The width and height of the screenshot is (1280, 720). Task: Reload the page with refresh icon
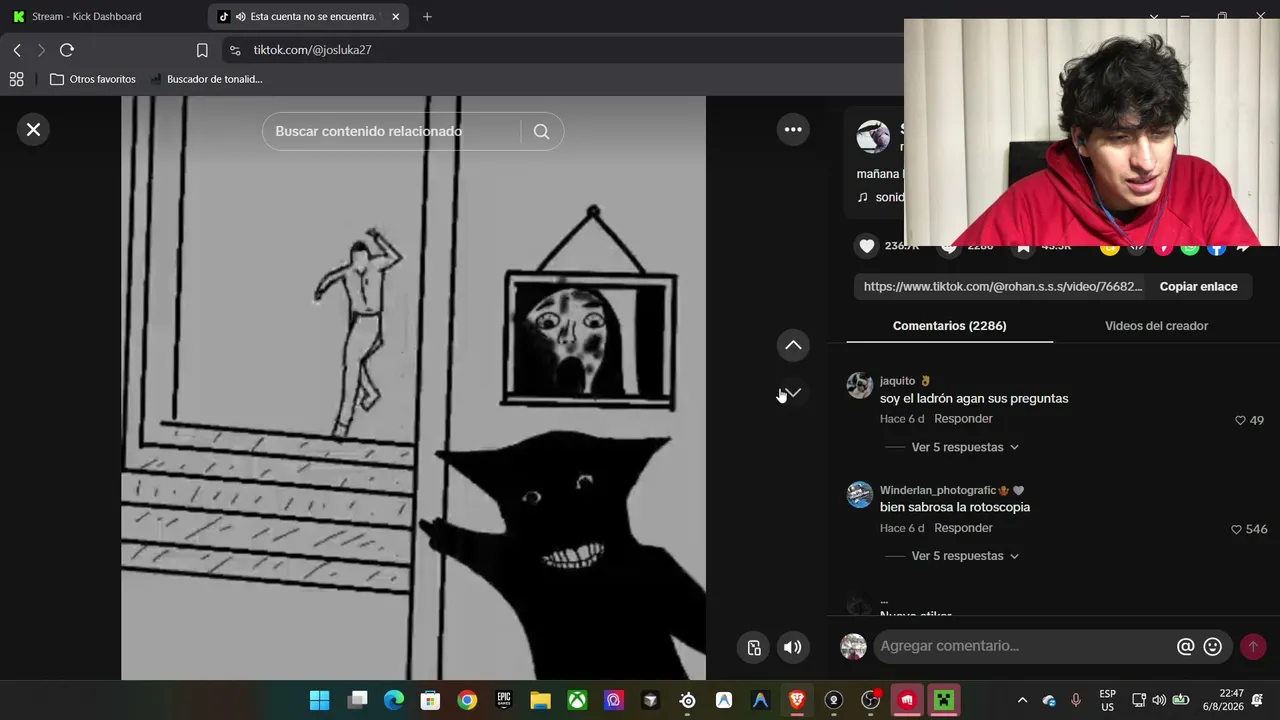click(x=67, y=50)
